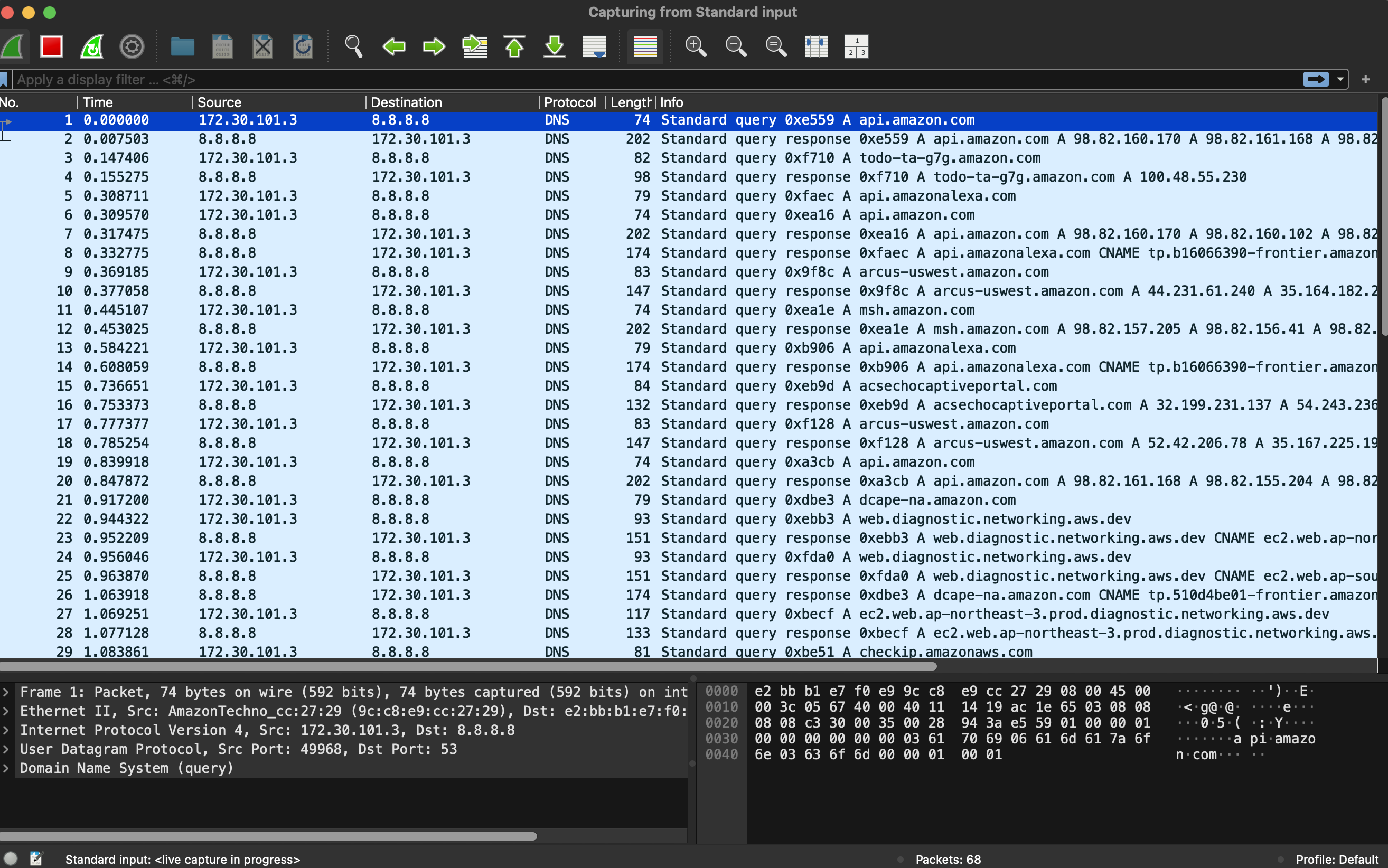The image size is (1388, 868).
Task: Reload this capture file icon
Action: tap(303, 46)
